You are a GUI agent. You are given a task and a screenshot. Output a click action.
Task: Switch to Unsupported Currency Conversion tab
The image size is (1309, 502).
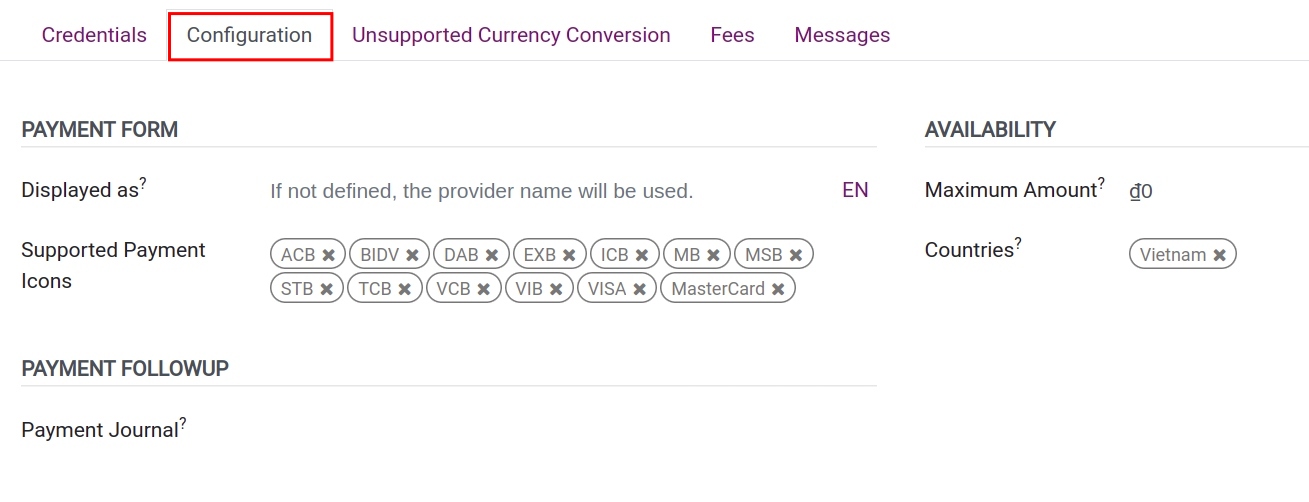click(511, 35)
